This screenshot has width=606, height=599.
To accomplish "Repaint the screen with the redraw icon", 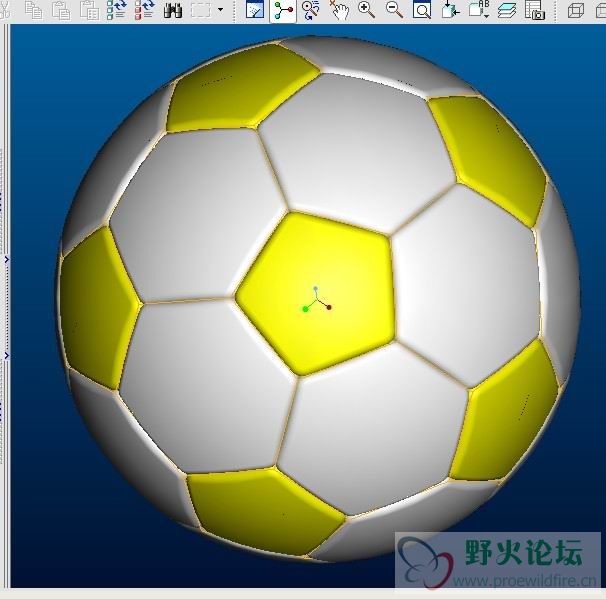I will pos(255,10).
